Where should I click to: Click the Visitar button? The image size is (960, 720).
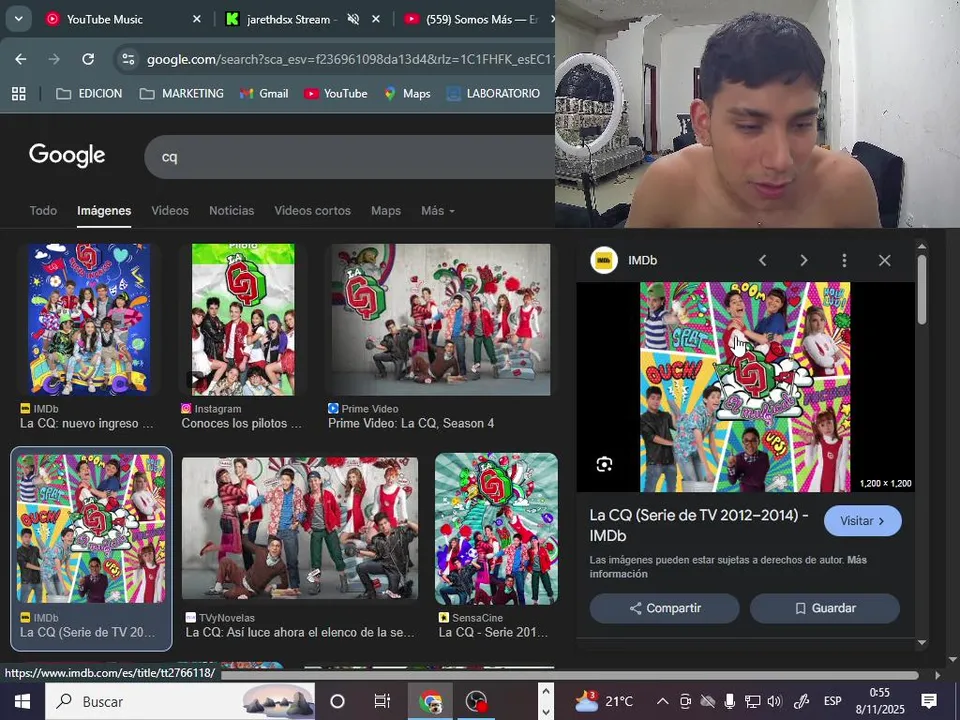(x=863, y=521)
